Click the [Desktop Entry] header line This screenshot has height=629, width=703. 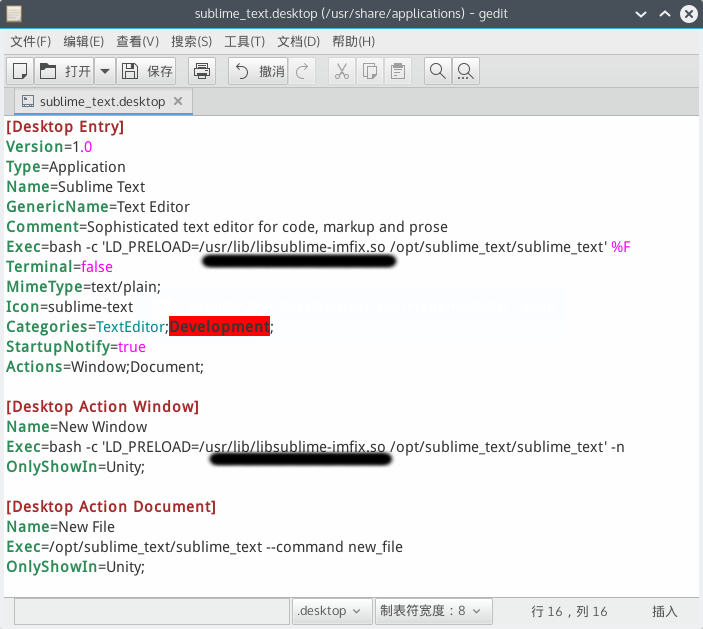(x=65, y=127)
